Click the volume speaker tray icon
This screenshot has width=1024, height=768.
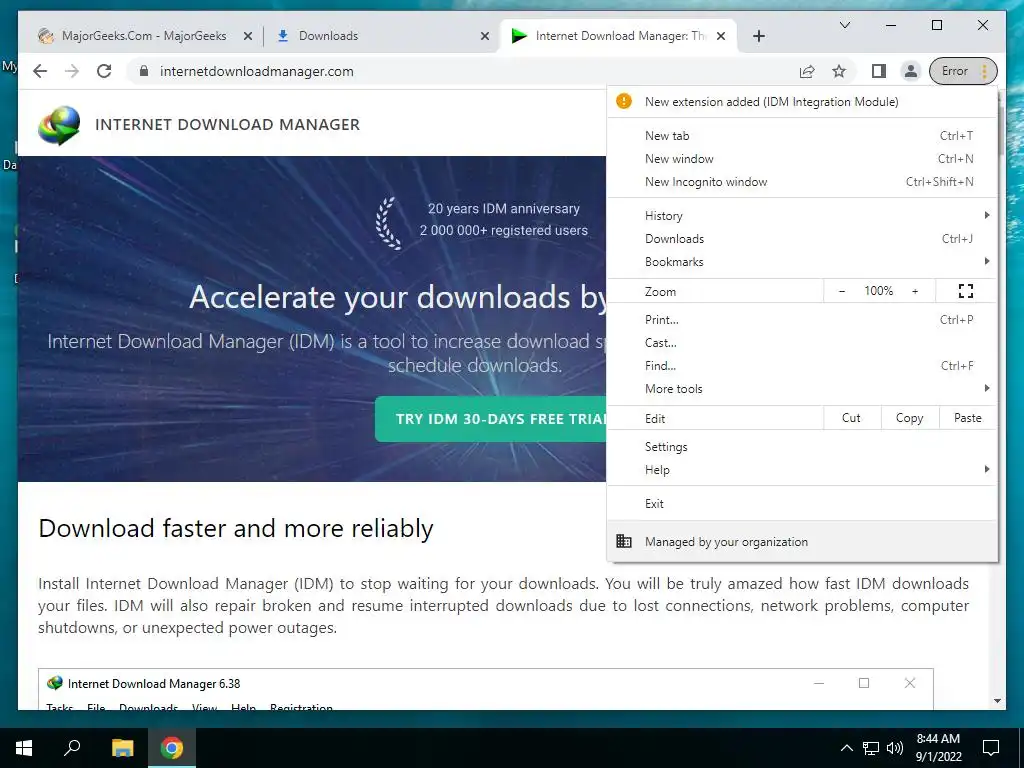(x=895, y=748)
